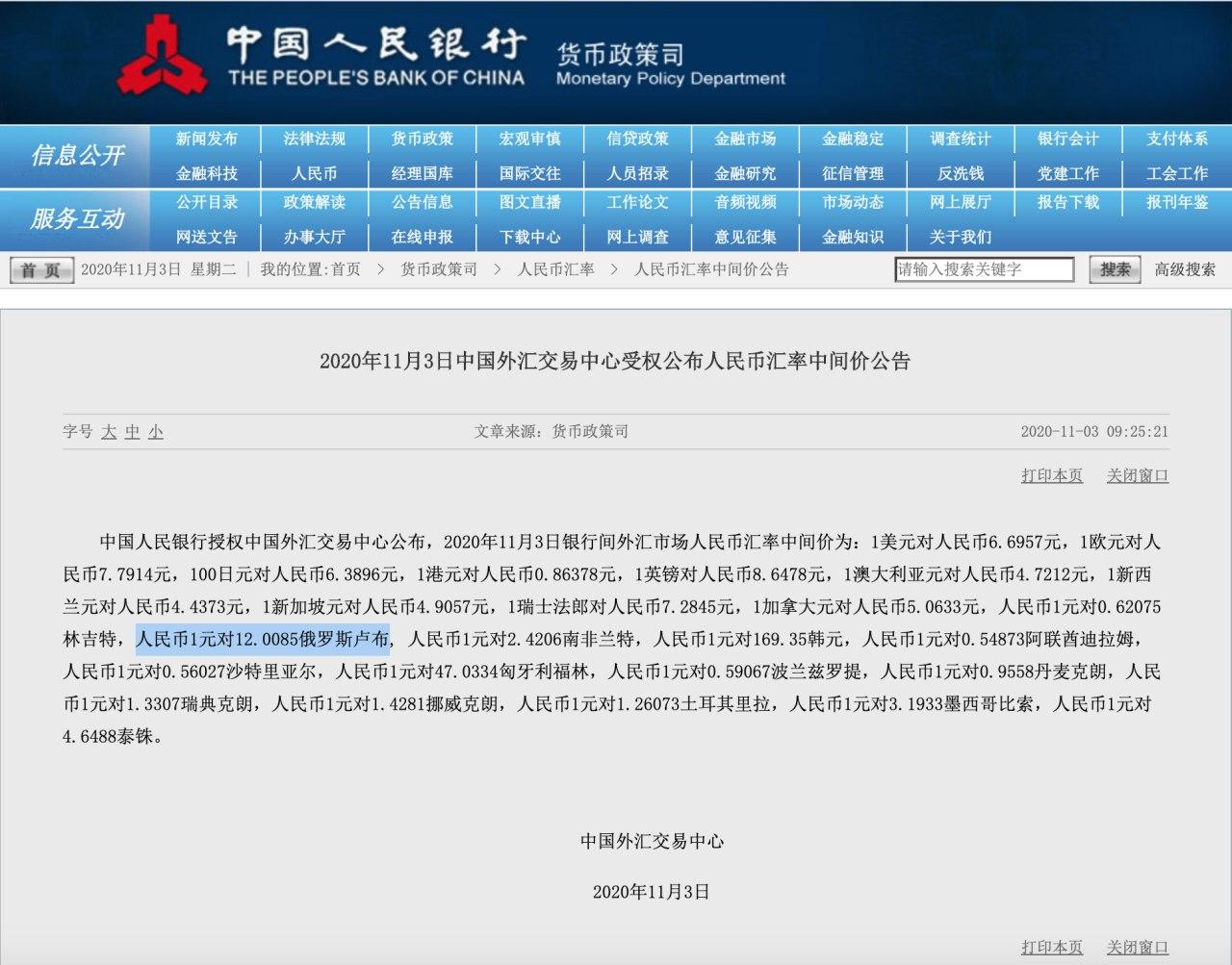Select 工作论文 in service menu
Screen dimensions: 1232x965
click(638, 202)
